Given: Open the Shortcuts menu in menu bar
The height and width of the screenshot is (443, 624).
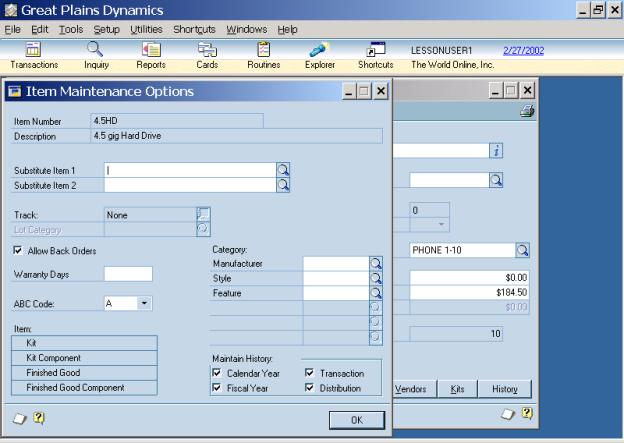Looking at the screenshot, I should pos(194,29).
